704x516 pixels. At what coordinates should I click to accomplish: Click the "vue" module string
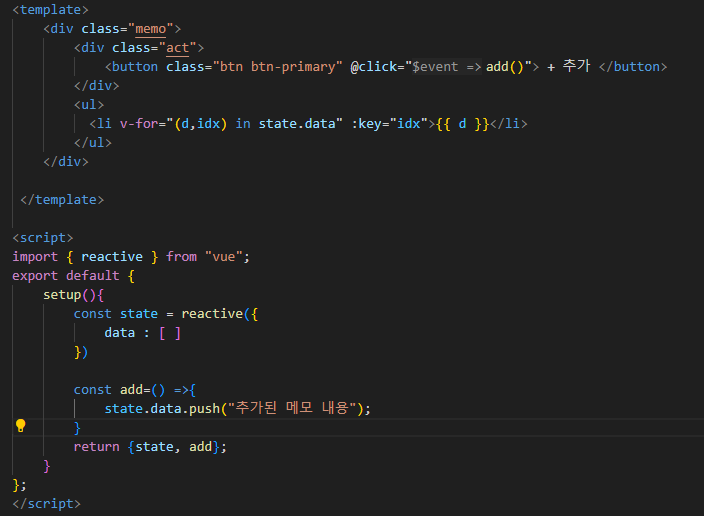(224, 256)
